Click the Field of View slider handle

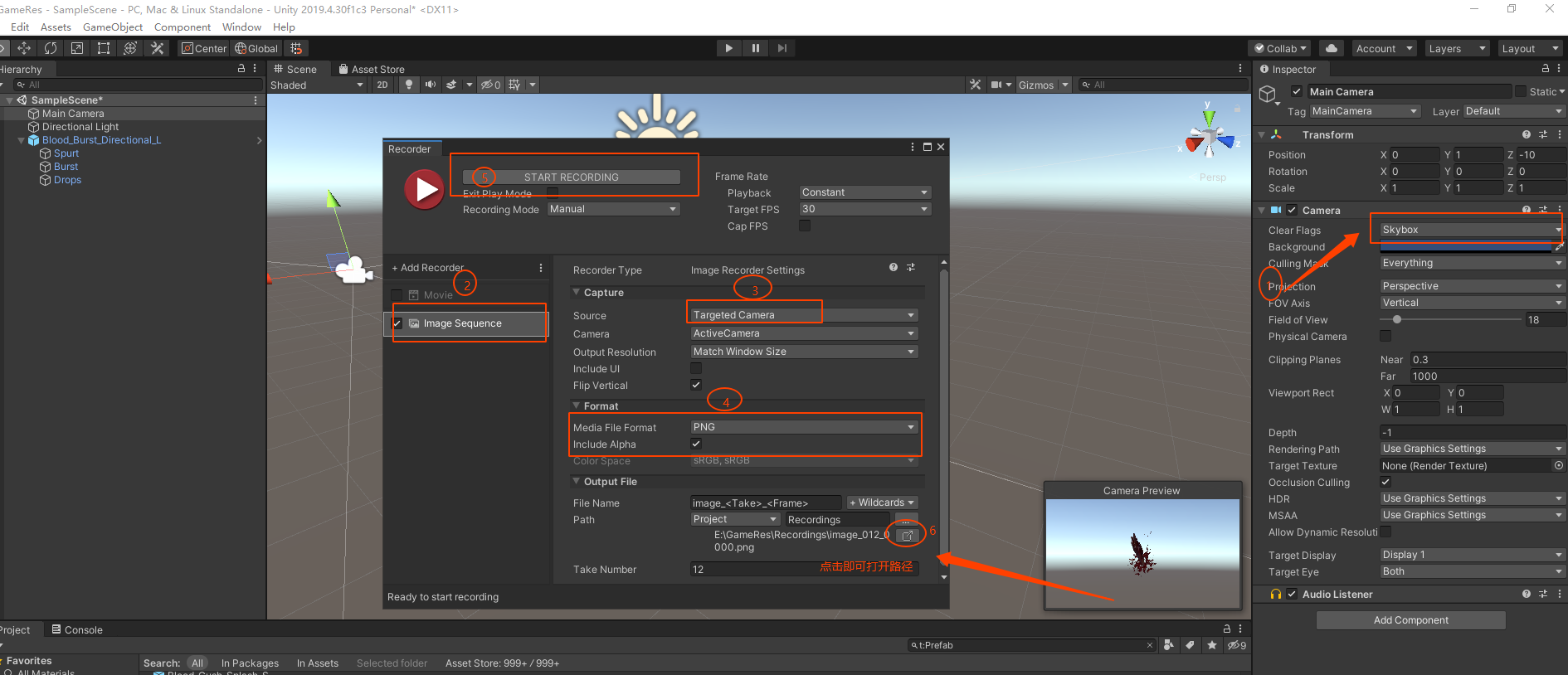pyautogui.click(x=1397, y=320)
